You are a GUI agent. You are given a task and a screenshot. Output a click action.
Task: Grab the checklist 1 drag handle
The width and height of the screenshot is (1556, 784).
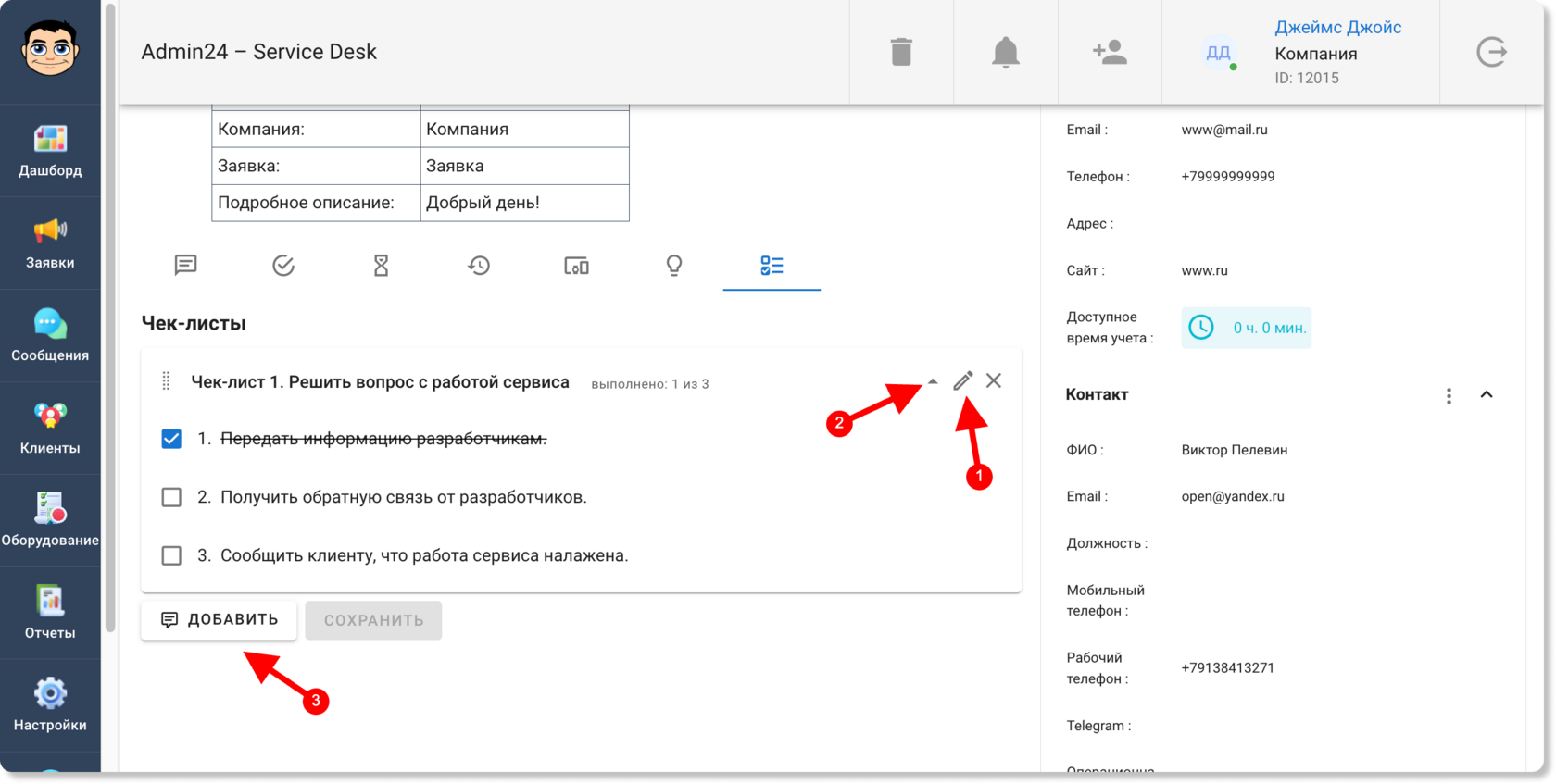pos(167,381)
